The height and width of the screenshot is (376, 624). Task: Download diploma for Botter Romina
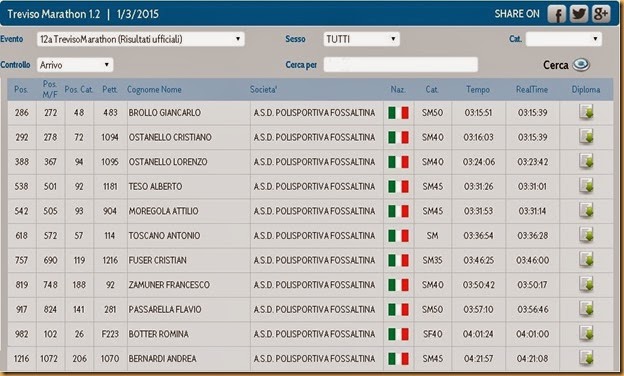coord(586,334)
